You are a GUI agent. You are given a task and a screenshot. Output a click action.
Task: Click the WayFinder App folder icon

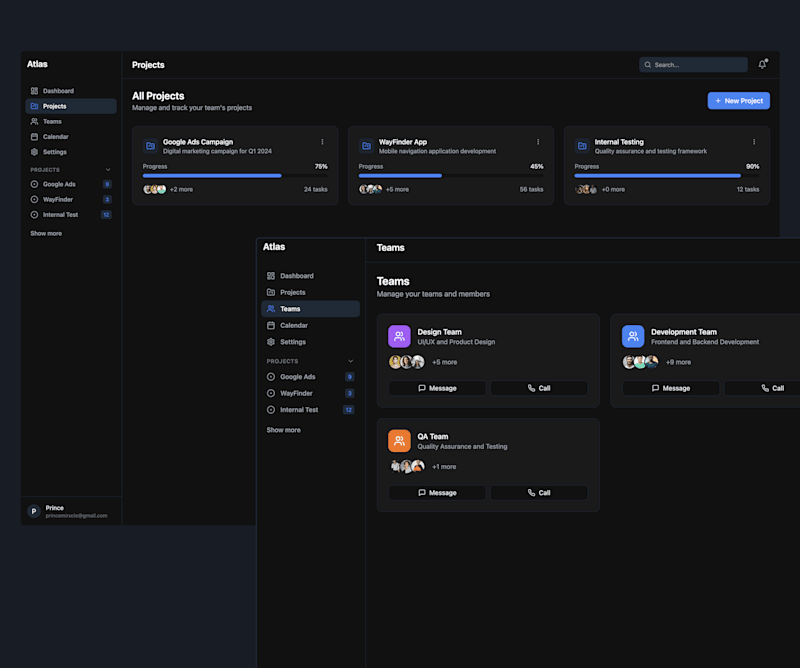point(366,146)
